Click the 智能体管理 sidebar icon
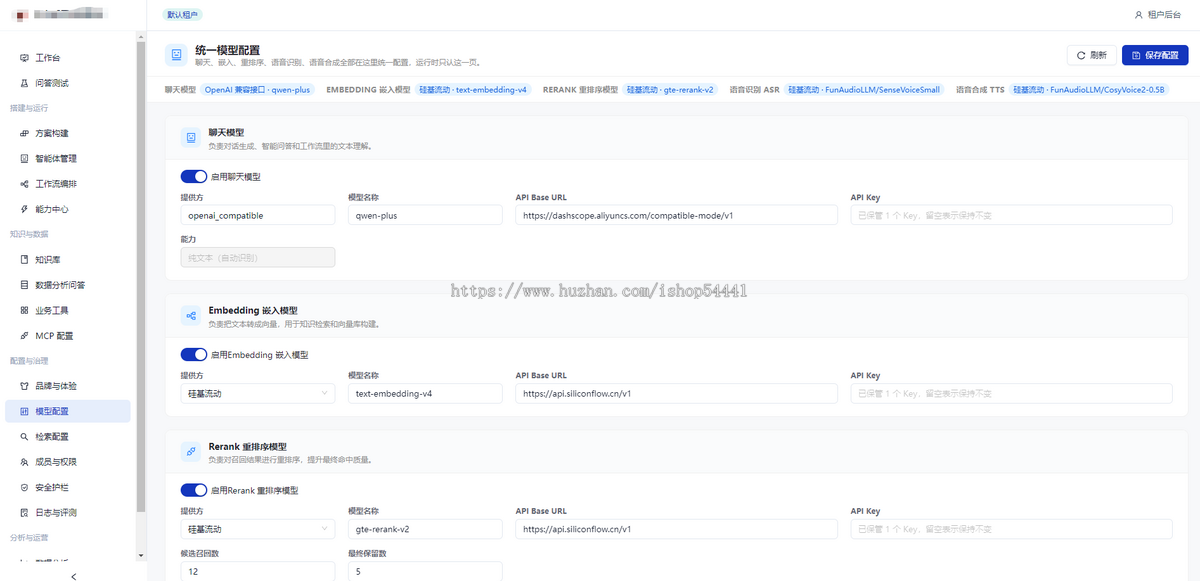Viewport: 1200px width, 581px height. coord(25,158)
